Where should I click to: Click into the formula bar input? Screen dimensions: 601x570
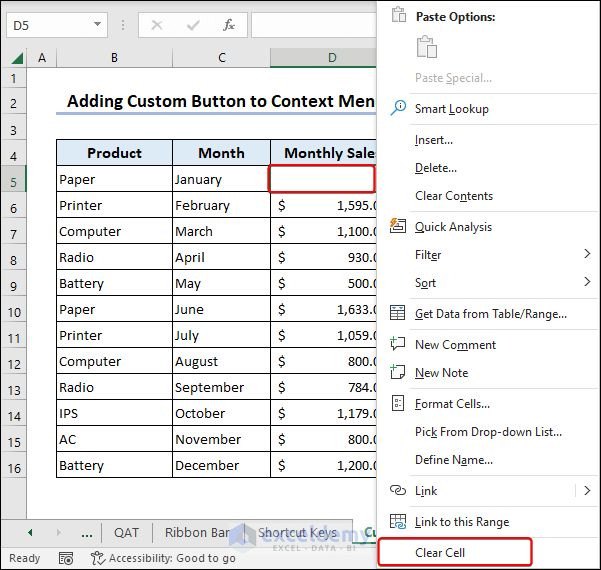[x=314, y=25]
